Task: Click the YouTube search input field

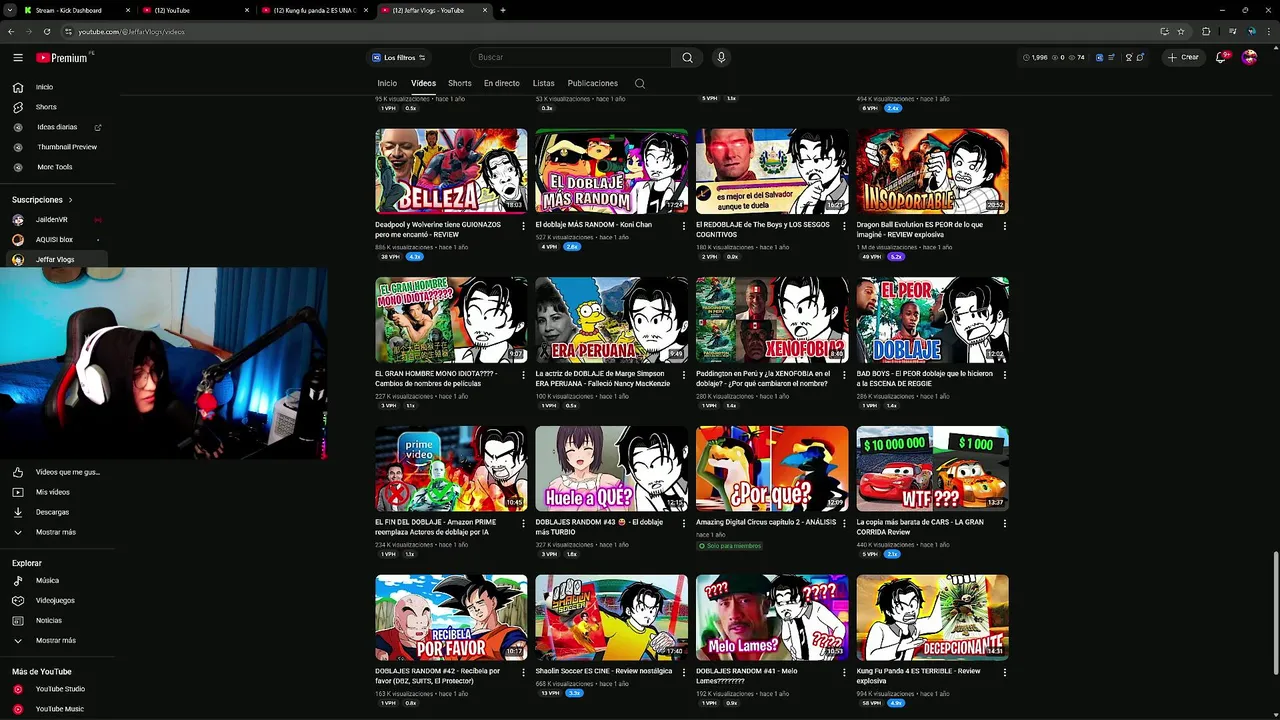Action: point(570,58)
